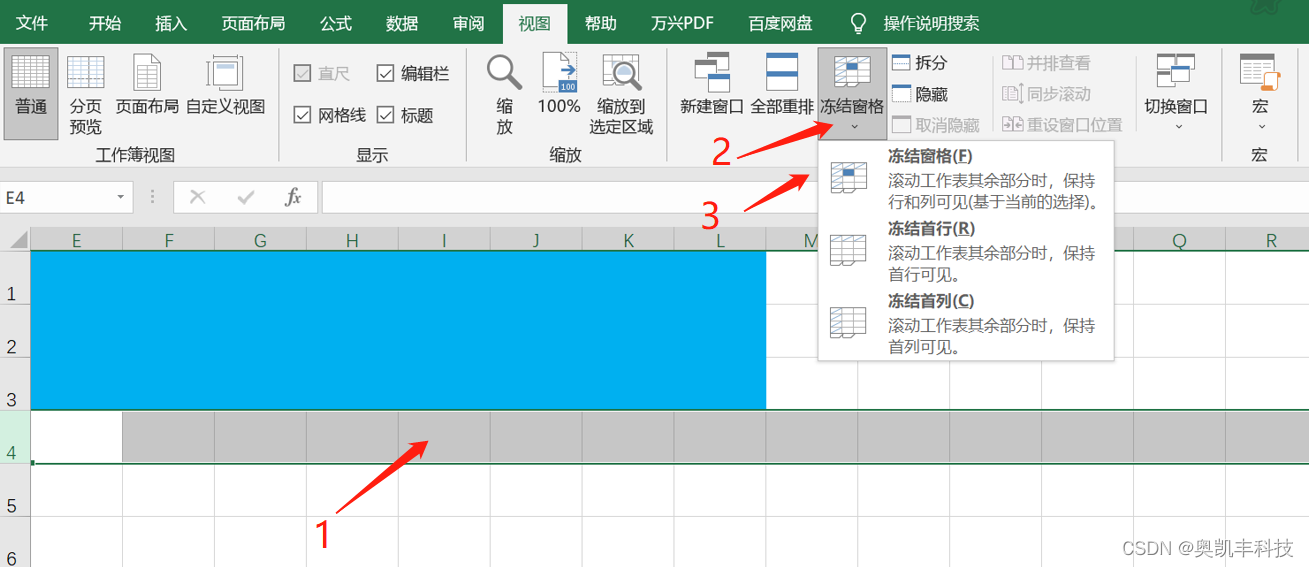Open the Page Layout (页面布局) ribbon tab
Viewport: 1309px width, 567px height.
pyautogui.click(x=253, y=23)
